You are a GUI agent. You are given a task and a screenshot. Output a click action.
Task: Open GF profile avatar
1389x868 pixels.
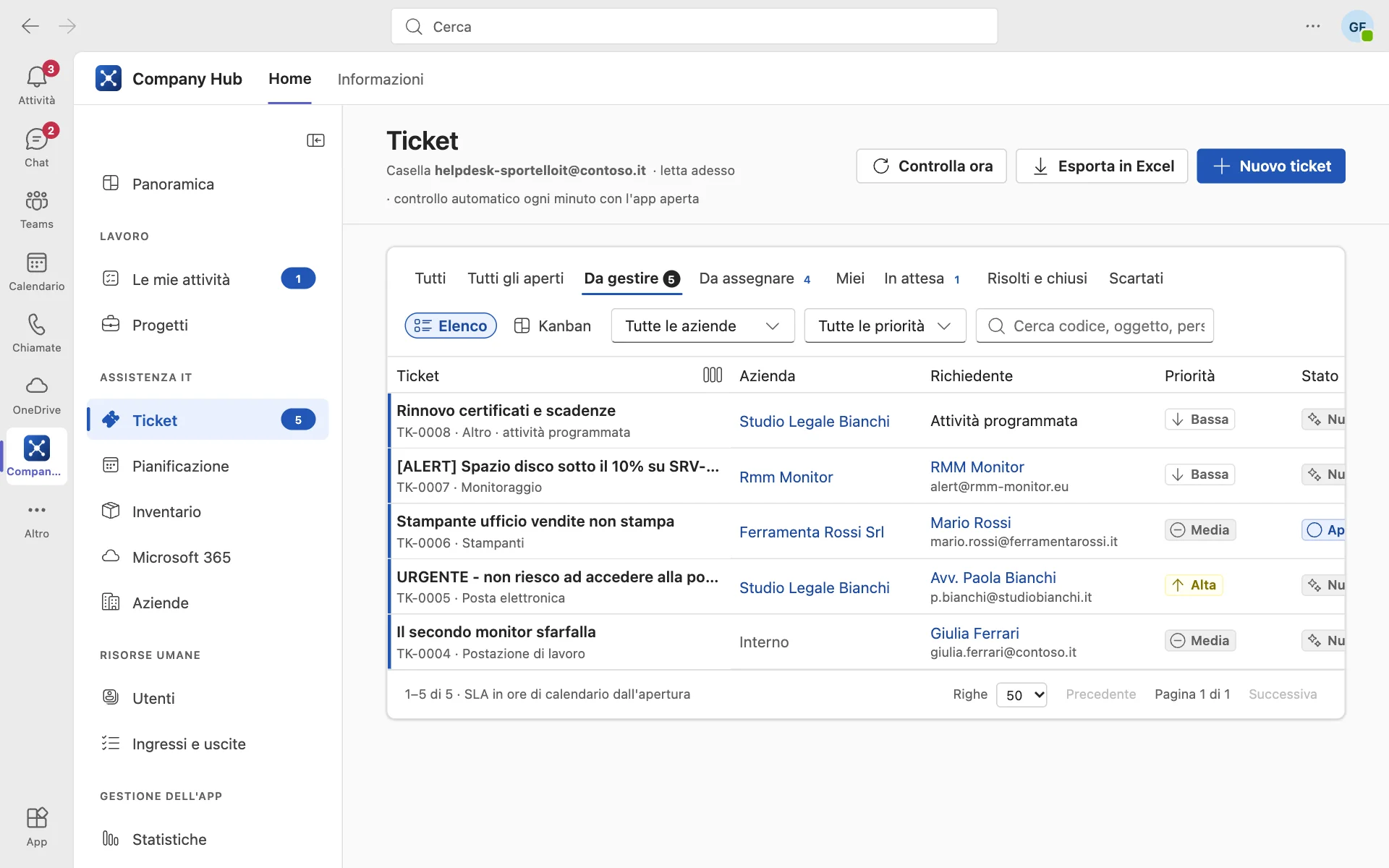(x=1357, y=27)
